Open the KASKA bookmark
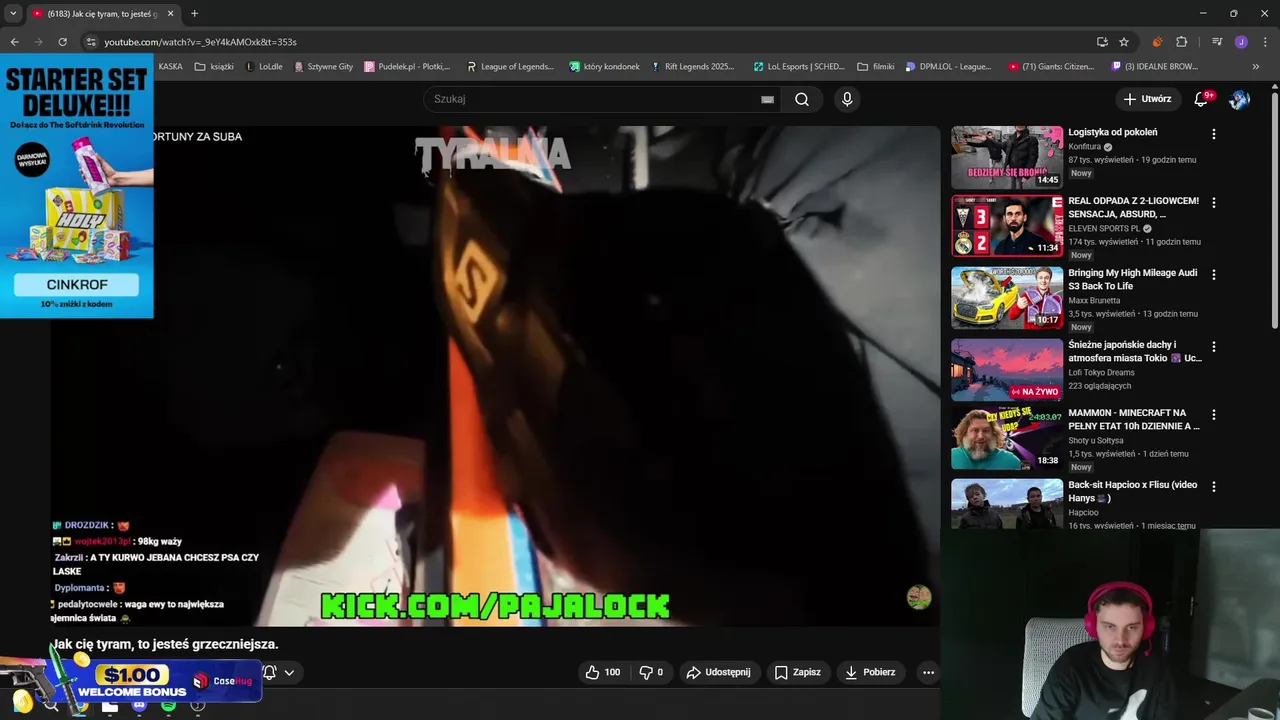1280x720 pixels. [170, 67]
